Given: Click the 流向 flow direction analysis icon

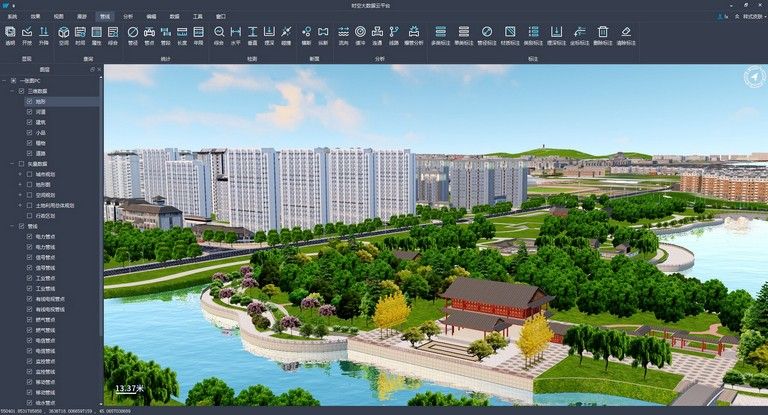Looking at the screenshot, I should click(x=345, y=35).
